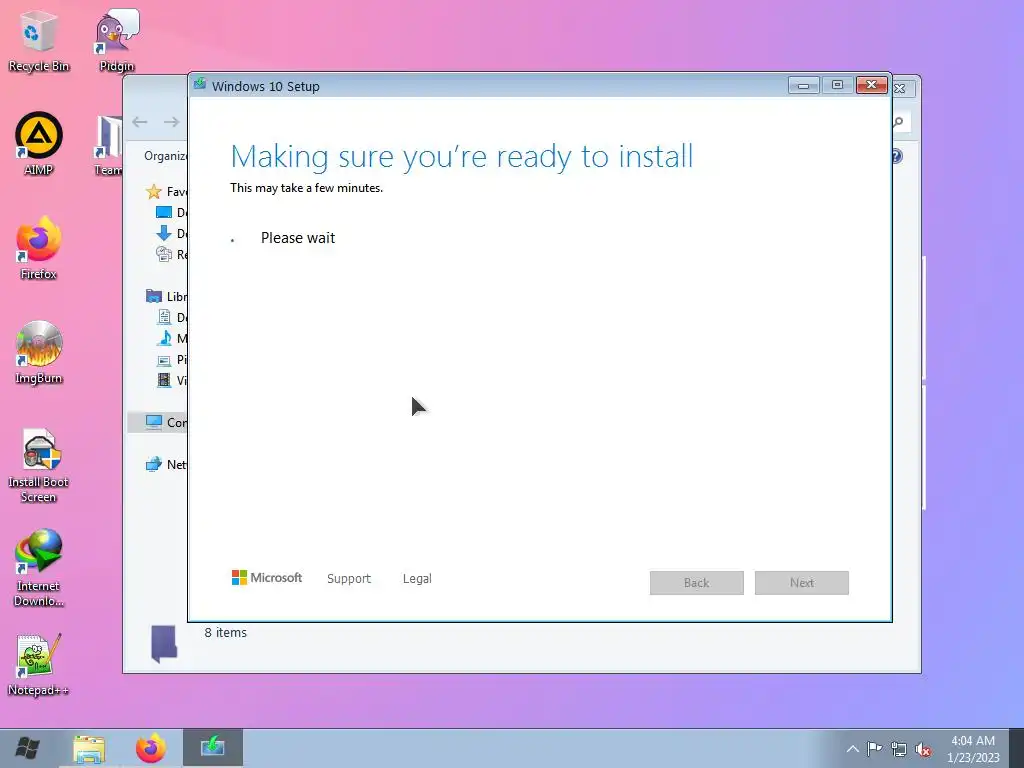Click the Windows 10 Setup title icon
Image resolution: width=1024 pixels, height=768 pixels.
[200, 86]
